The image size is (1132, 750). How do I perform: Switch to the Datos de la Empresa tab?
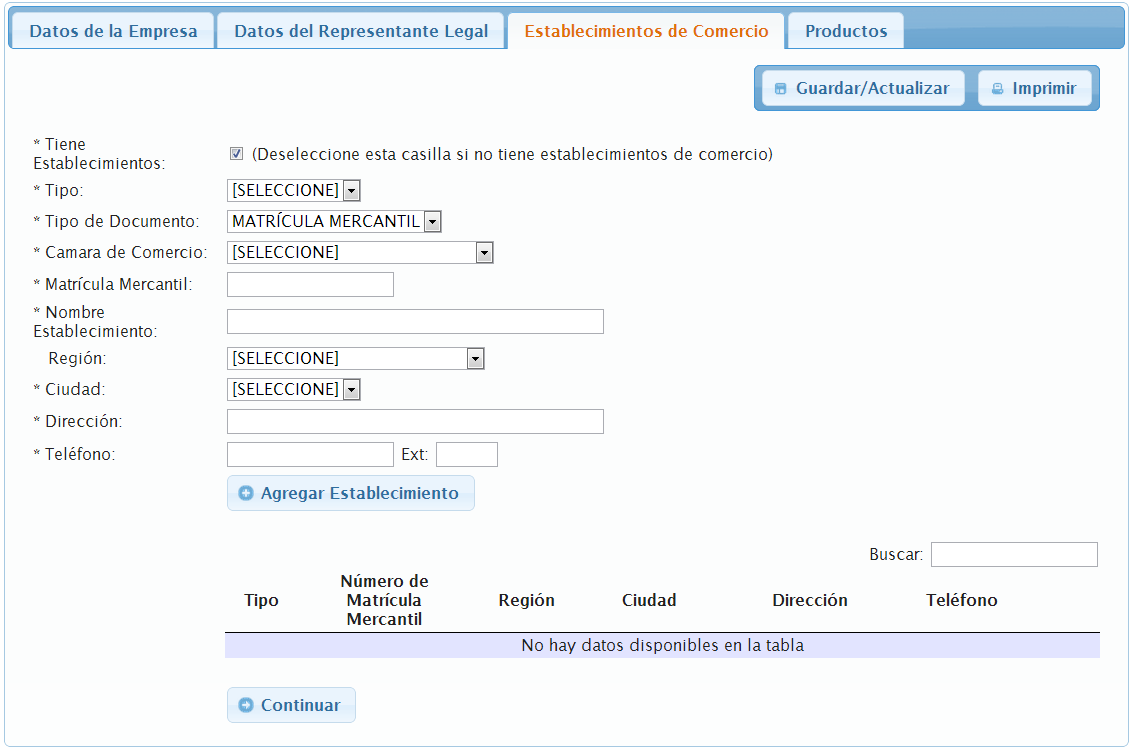113,31
